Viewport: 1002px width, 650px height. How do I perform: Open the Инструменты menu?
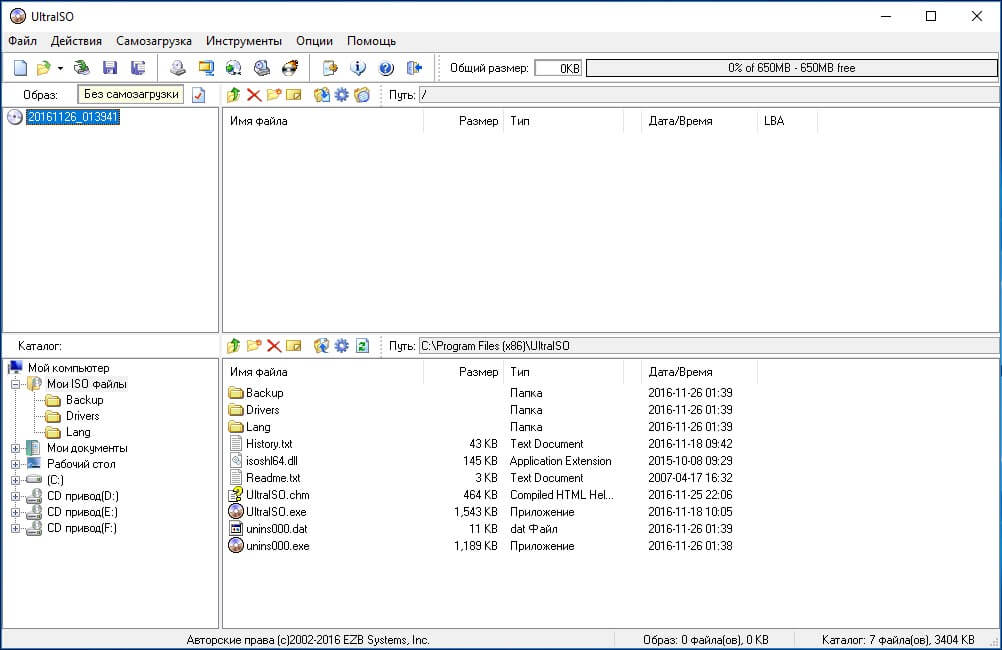[243, 41]
